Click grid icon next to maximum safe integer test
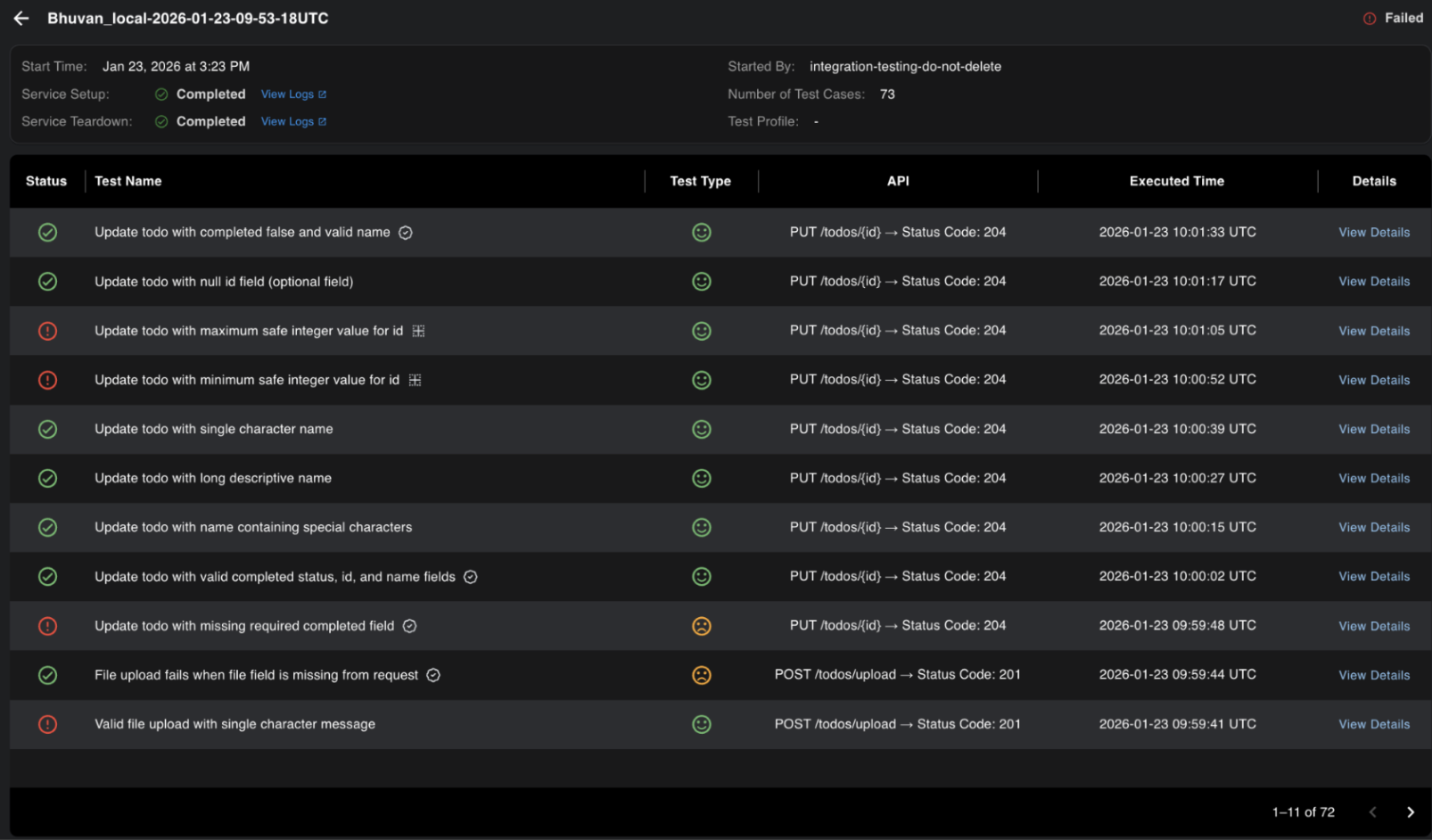This screenshot has width=1432, height=840. coord(418,331)
